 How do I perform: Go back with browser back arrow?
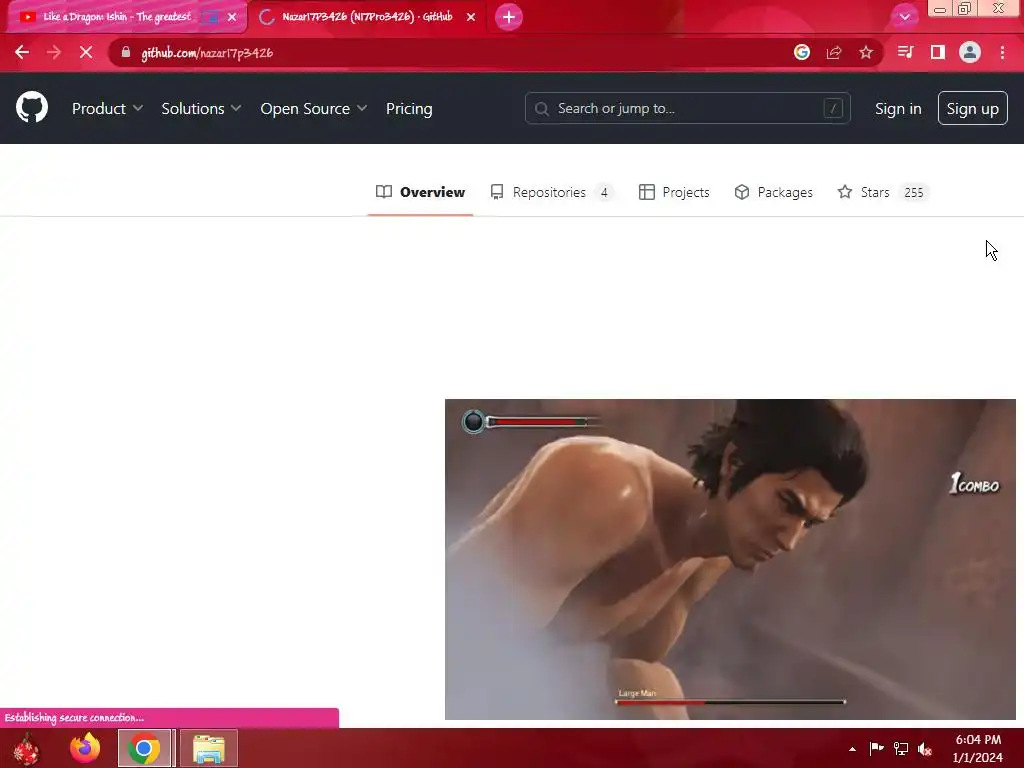pos(22,52)
